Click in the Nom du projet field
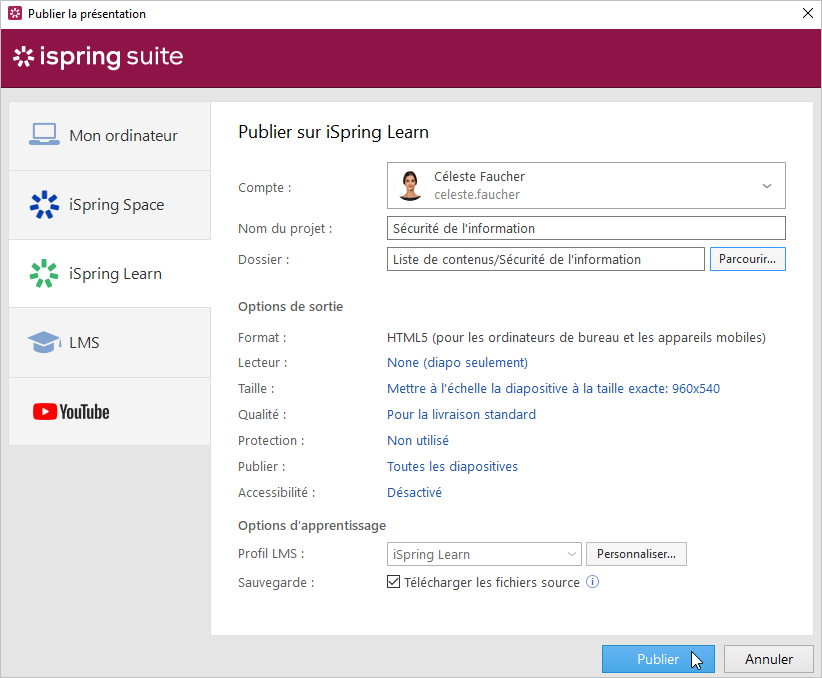 point(585,228)
